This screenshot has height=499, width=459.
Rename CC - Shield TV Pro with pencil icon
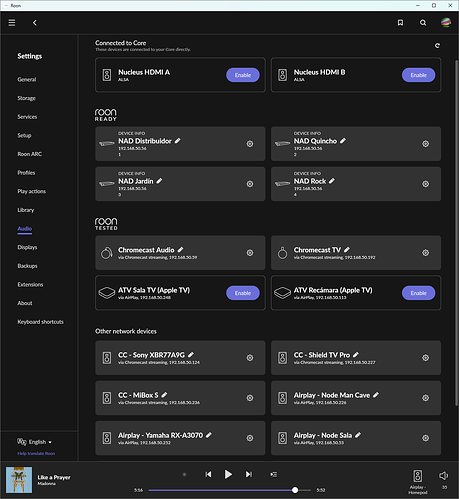(x=356, y=354)
